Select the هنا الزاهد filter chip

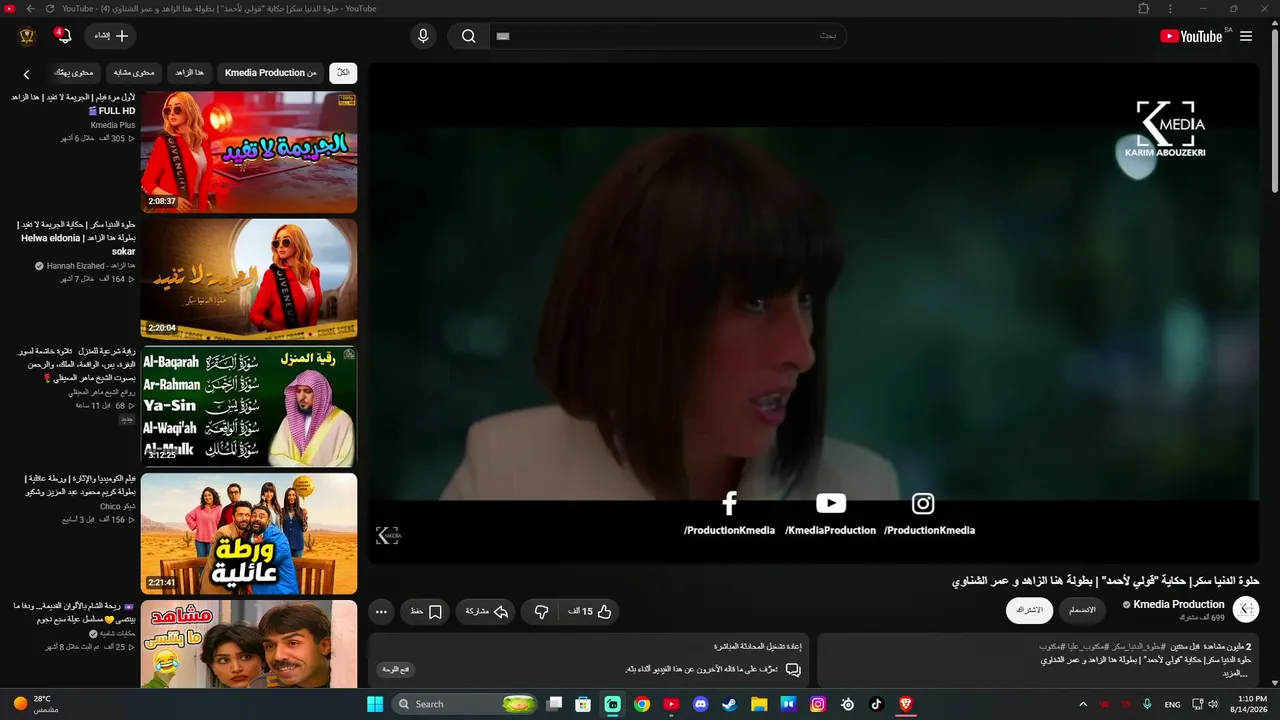click(x=190, y=73)
